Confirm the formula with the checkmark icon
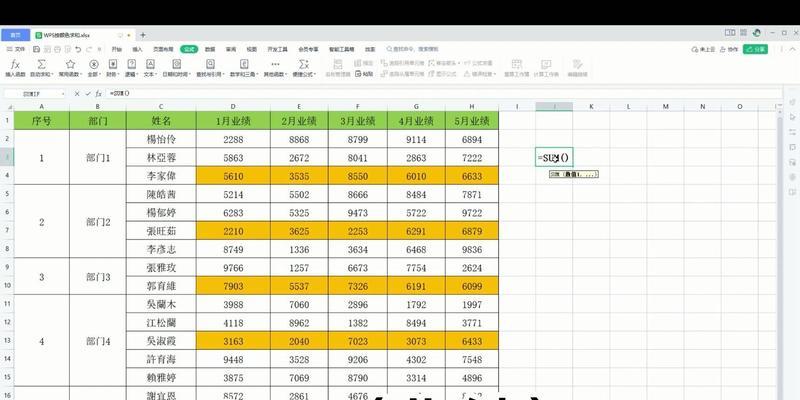800x400 pixels. [x=88, y=94]
